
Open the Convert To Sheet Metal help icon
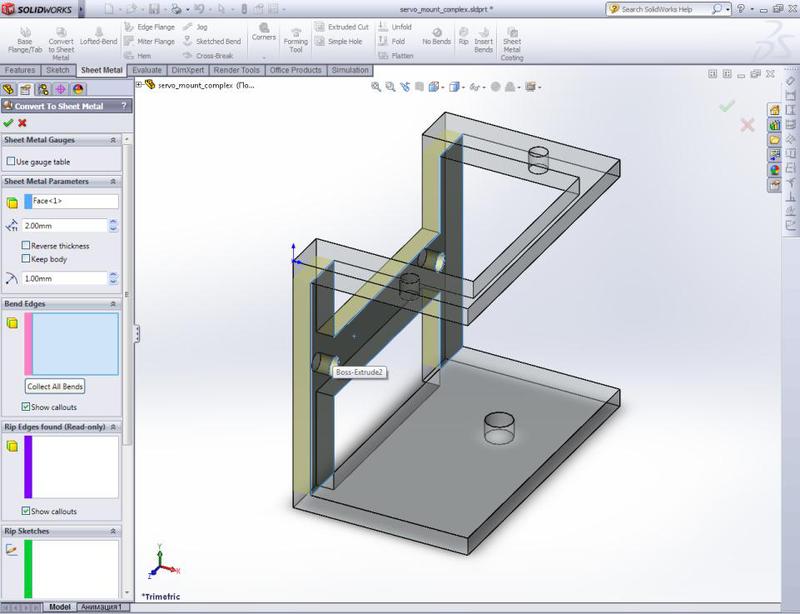pyautogui.click(x=123, y=106)
